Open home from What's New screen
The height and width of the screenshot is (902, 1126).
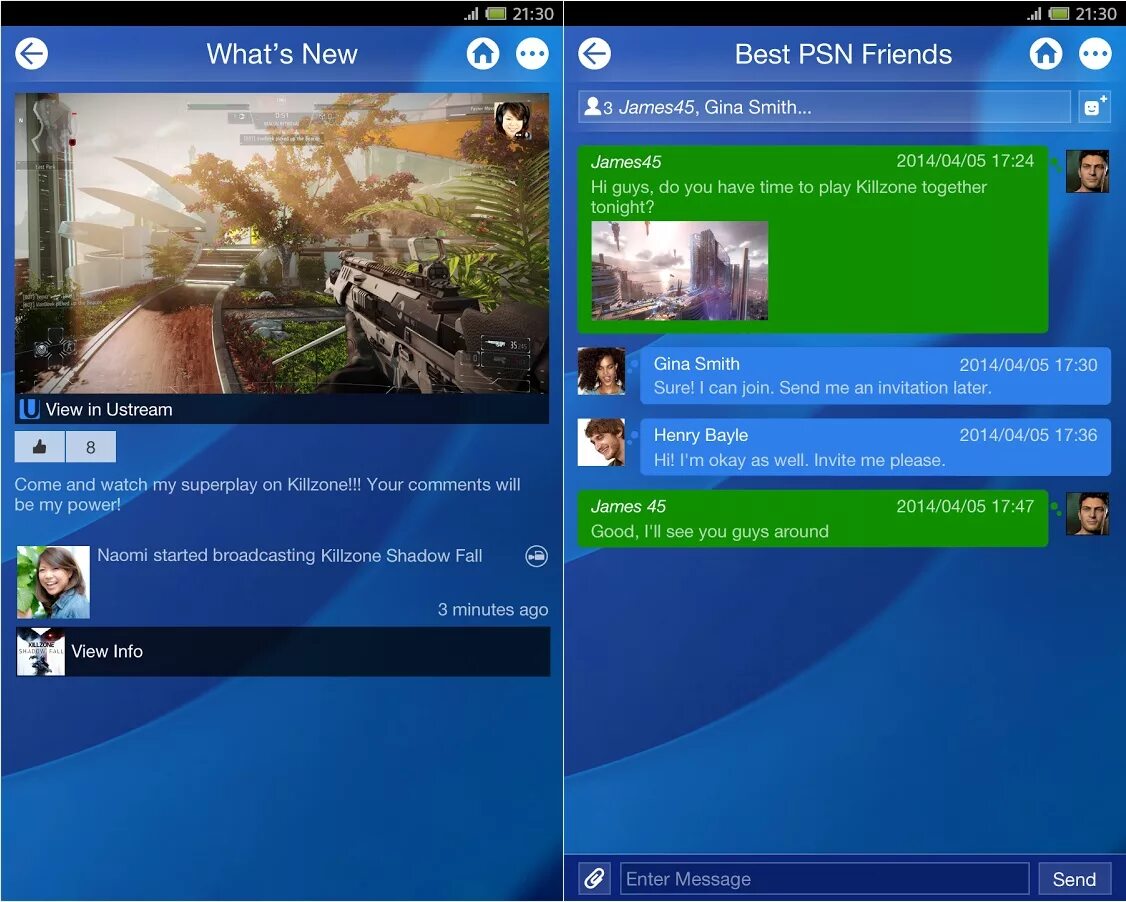tap(483, 54)
